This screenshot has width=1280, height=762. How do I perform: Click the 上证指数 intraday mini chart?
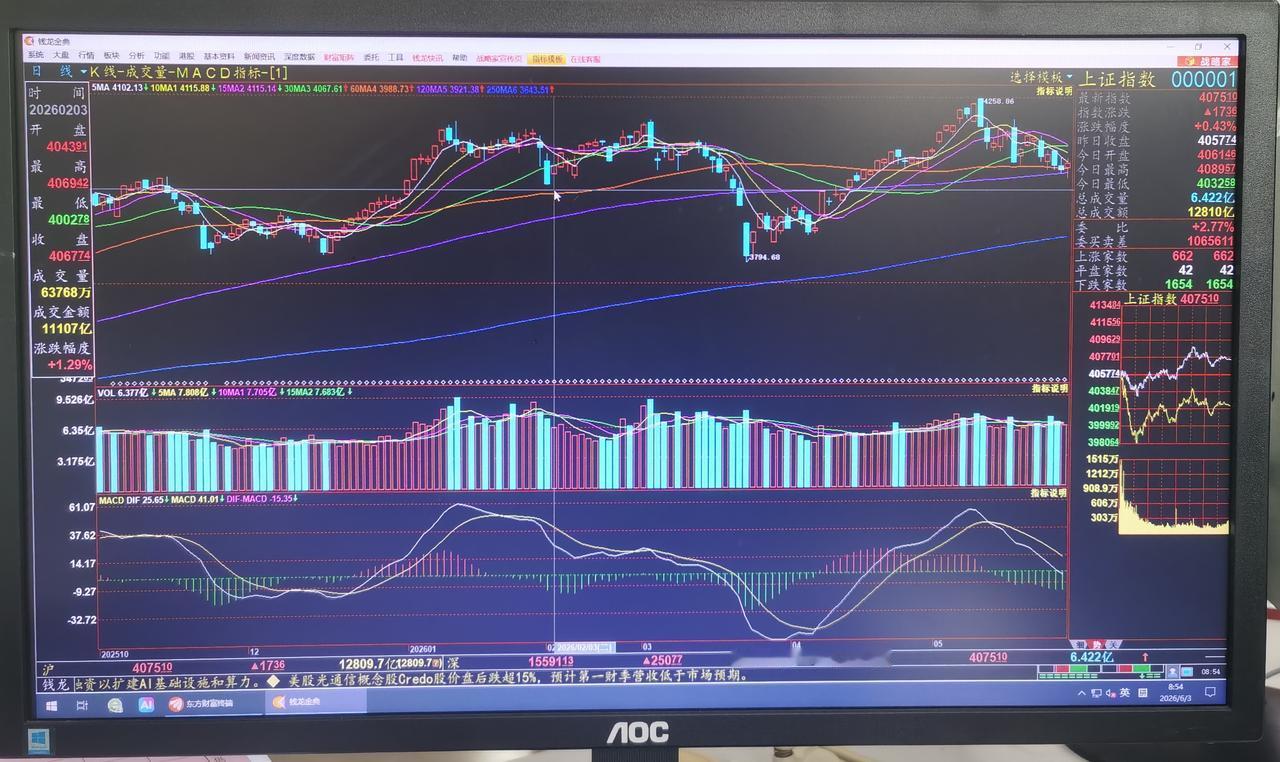[1176, 375]
